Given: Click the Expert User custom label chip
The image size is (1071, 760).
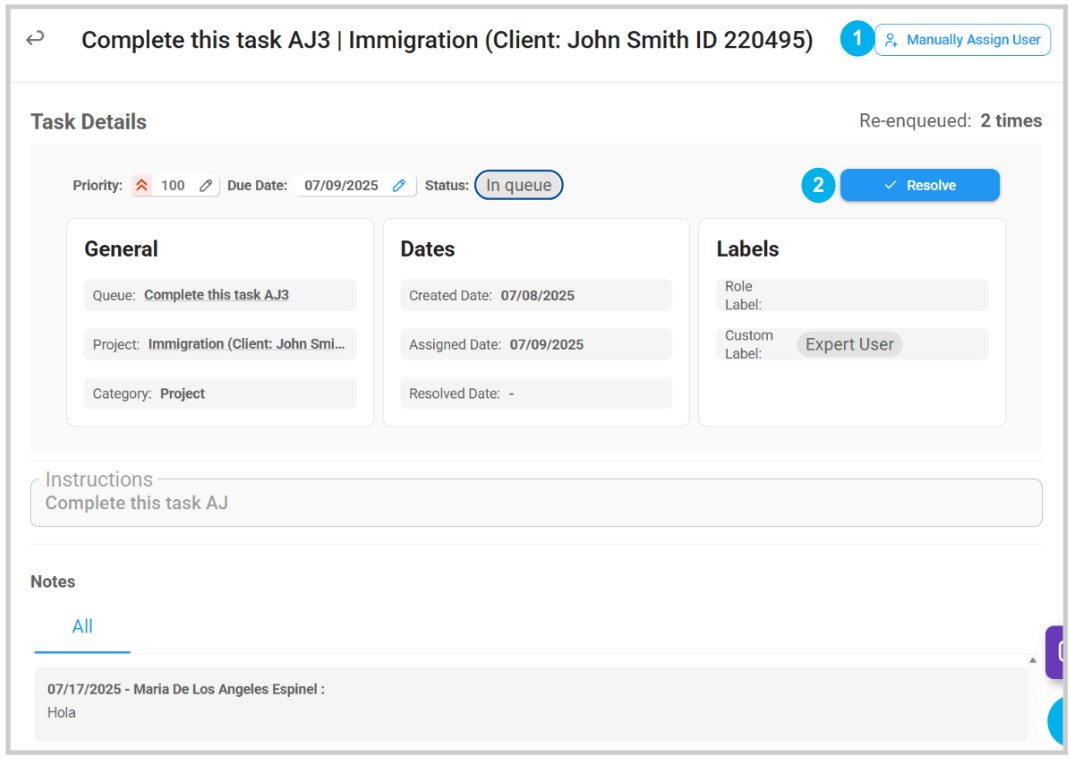Looking at the screenshot, I should point(849,344).
